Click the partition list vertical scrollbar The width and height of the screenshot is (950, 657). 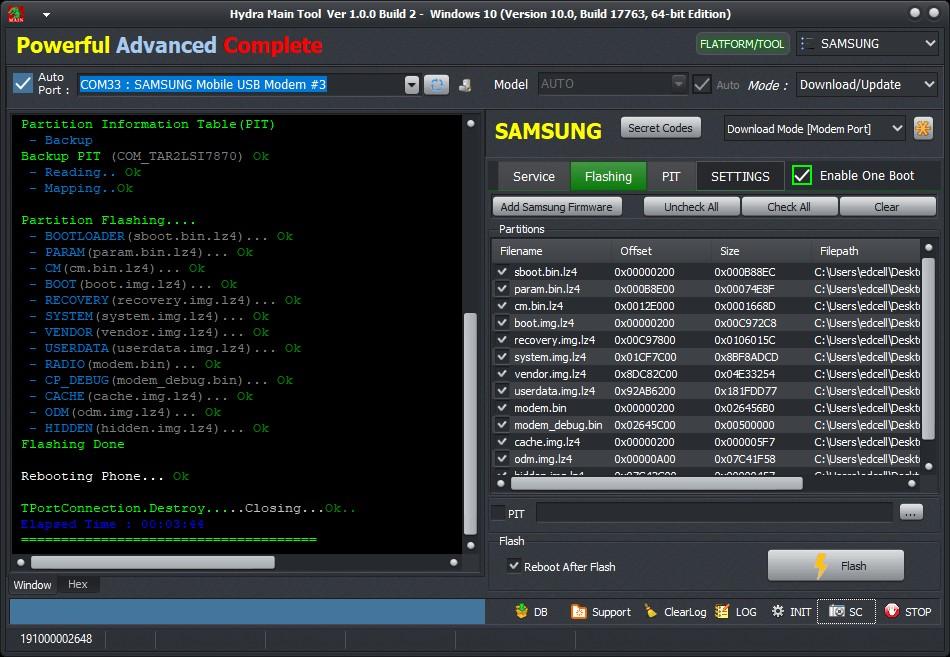click(x=928, y=349)
